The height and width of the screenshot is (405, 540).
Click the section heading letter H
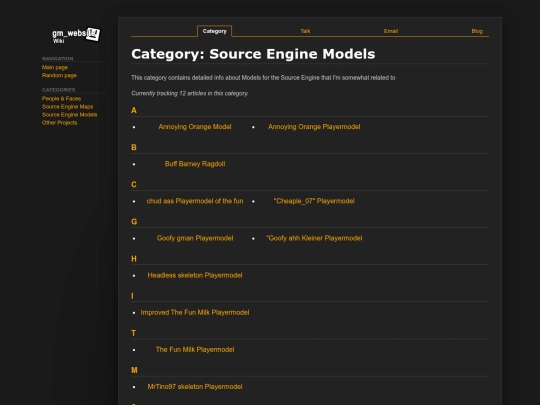pos(134,259)
